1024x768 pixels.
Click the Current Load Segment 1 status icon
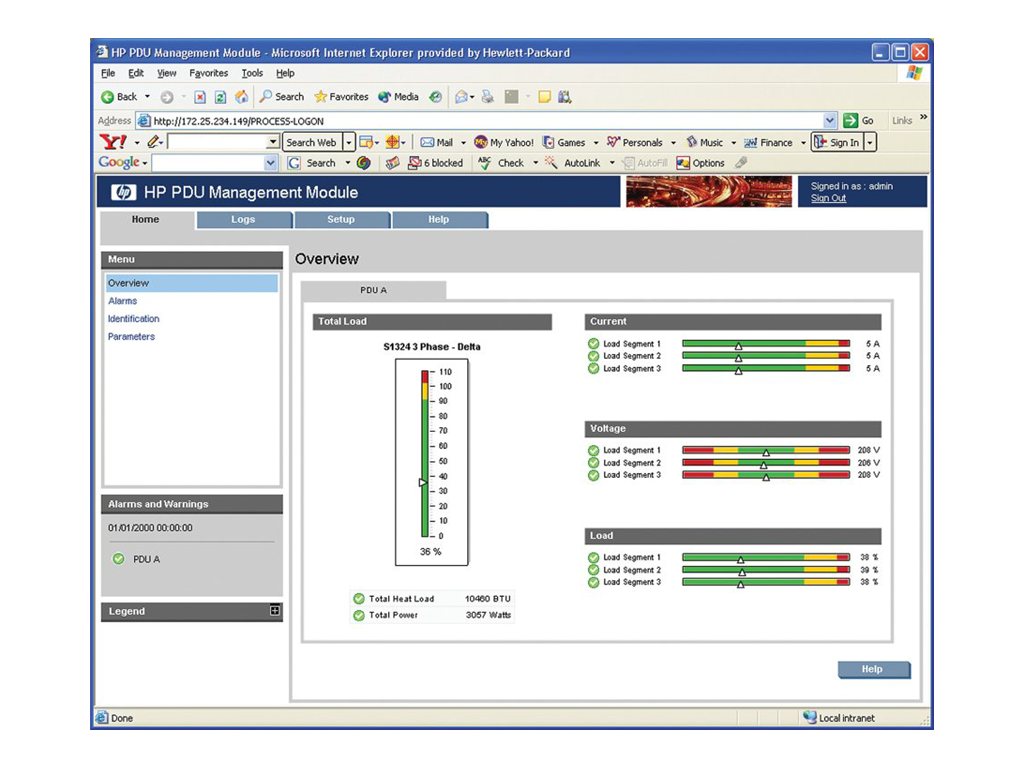pyautogui.click(x=593, y=344)
